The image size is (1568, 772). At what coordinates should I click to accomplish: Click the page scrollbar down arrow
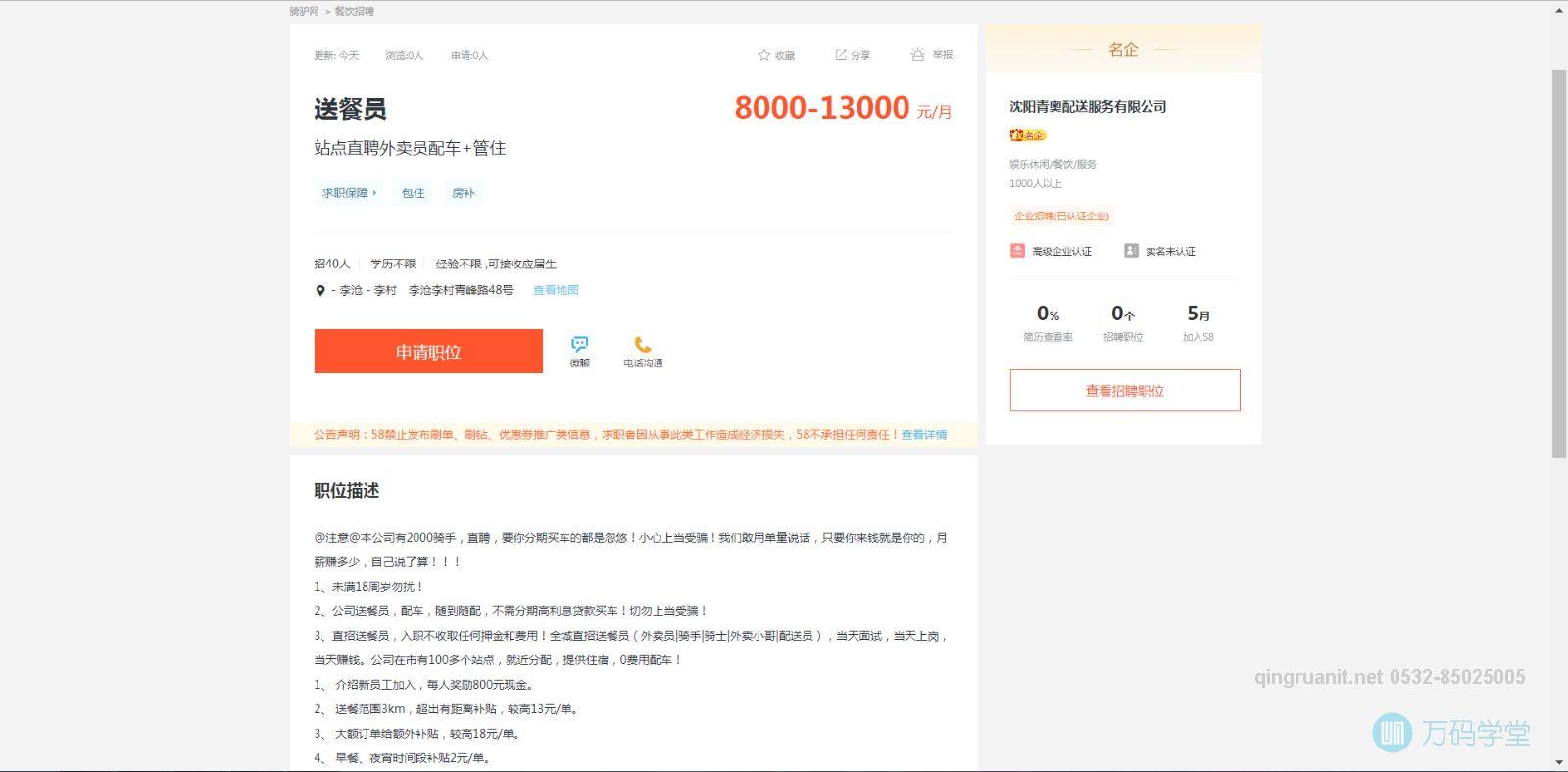coord(1559,762)
